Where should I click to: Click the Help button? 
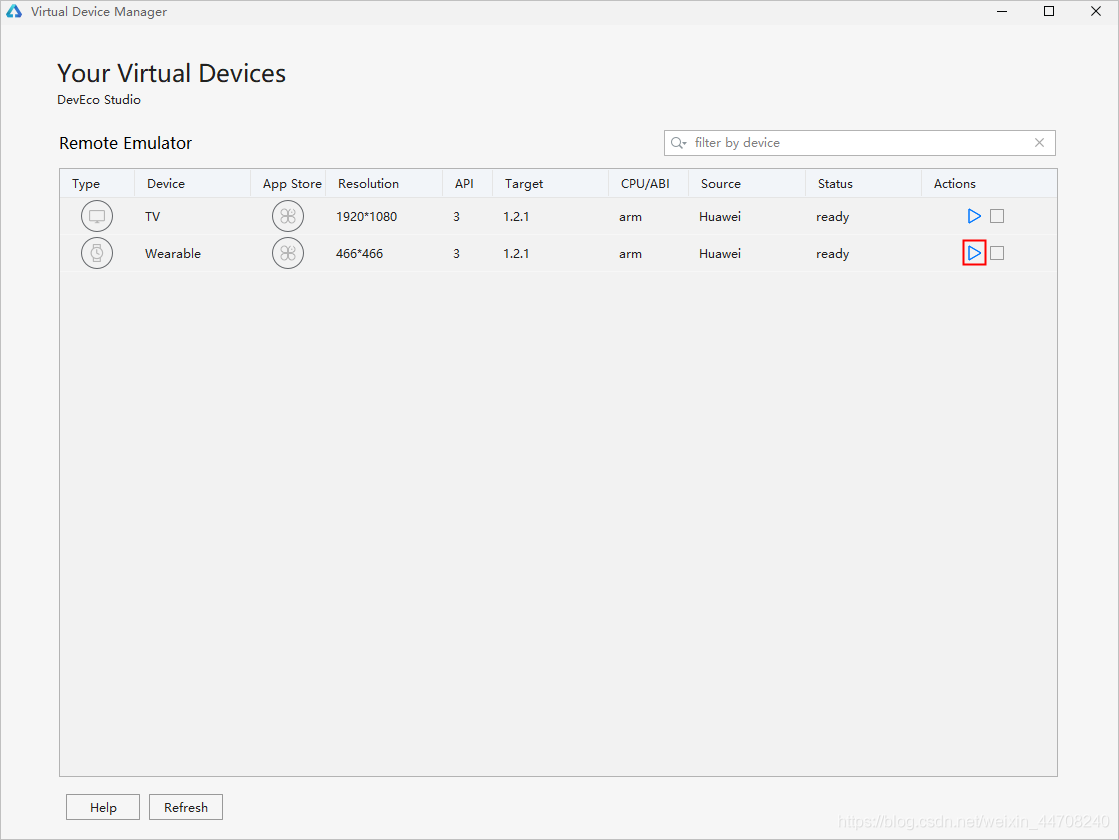tap(103, 807)
